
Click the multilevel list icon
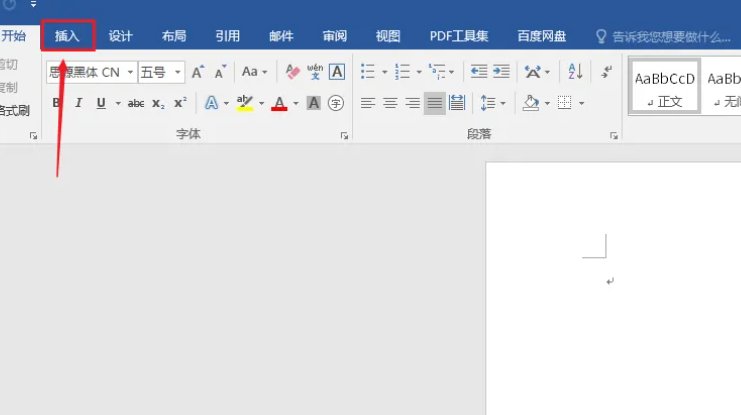coord(438,72)
